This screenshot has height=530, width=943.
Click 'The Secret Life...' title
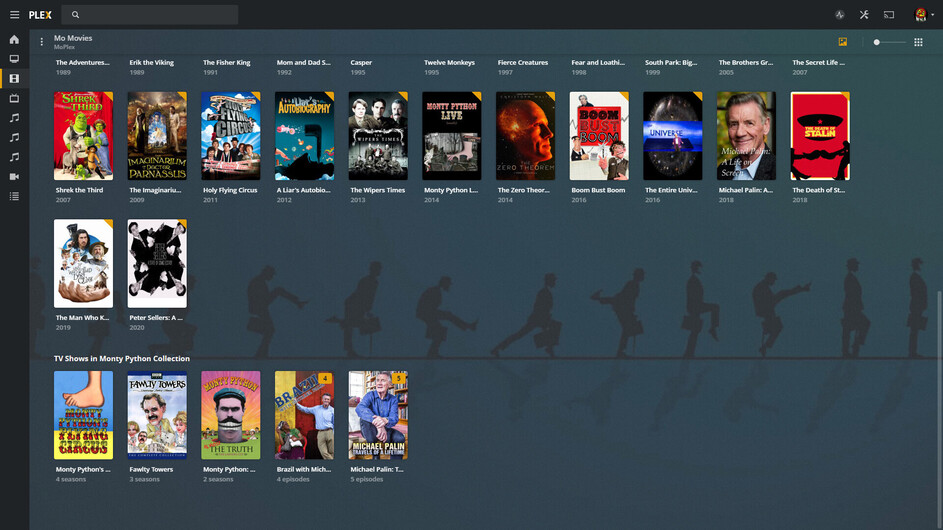[819, 63]
